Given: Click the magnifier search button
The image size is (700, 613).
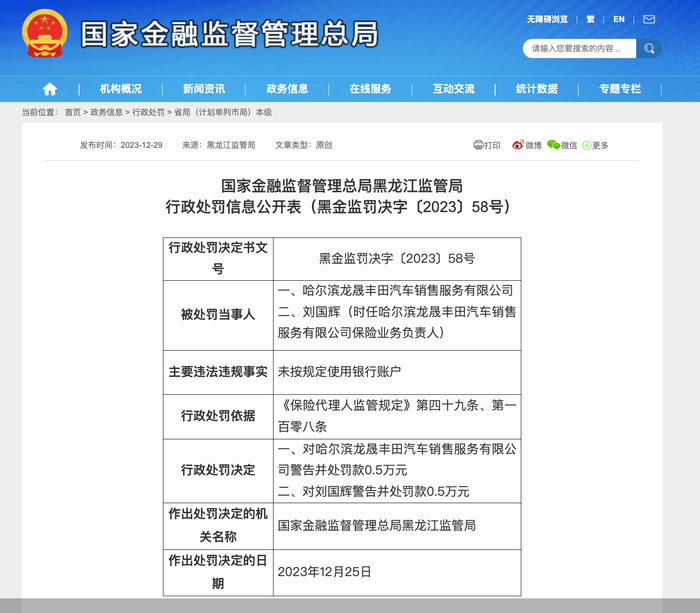Looking at the screenshot, I should pyautogui.click(x=649, y=48).
